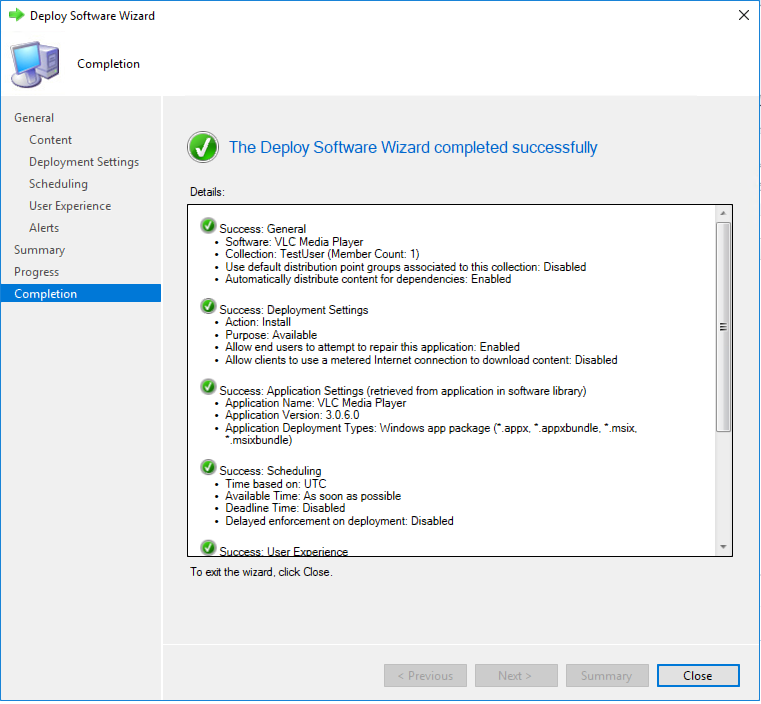Viewport: 761px width, 704px height.
Task: Click the large green success checkmark icon
Action: tap(203, 147)
